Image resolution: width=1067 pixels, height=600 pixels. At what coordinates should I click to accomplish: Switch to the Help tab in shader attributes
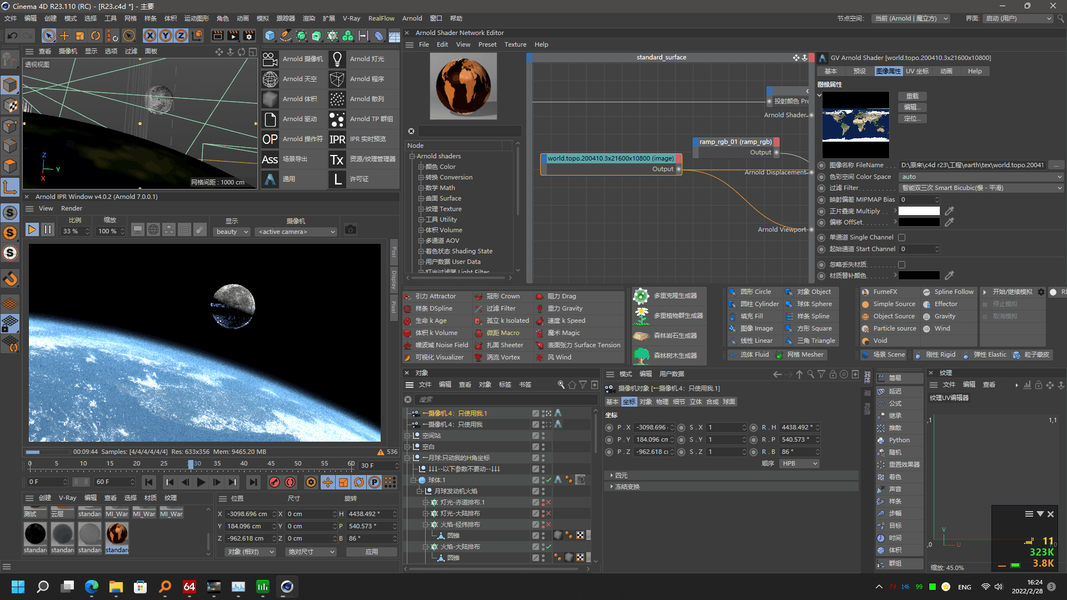click(974, 71)
